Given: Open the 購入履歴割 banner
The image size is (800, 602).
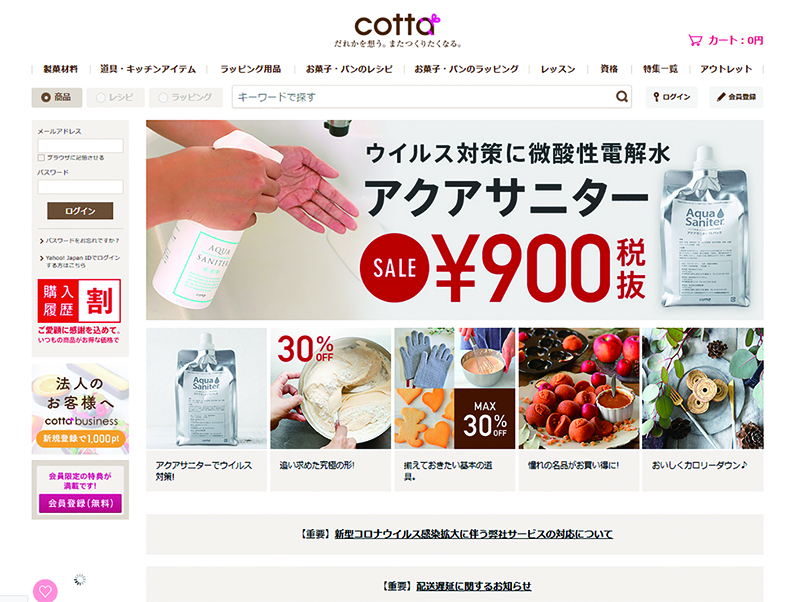Looking at the screenshot, I should 79,311.
